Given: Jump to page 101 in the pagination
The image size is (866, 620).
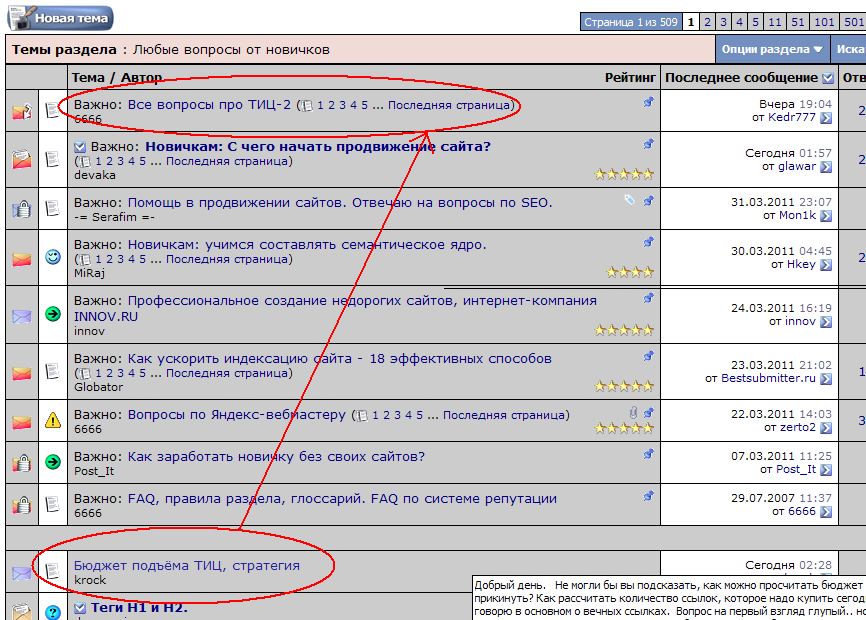Looking at the screenshot, I should click(x=824, y=21).
